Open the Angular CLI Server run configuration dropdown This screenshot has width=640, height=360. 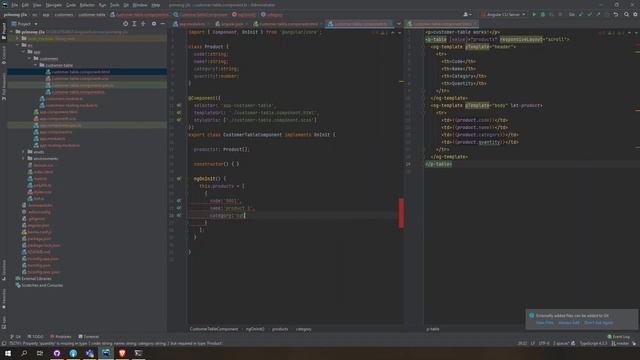click(504, 14)
